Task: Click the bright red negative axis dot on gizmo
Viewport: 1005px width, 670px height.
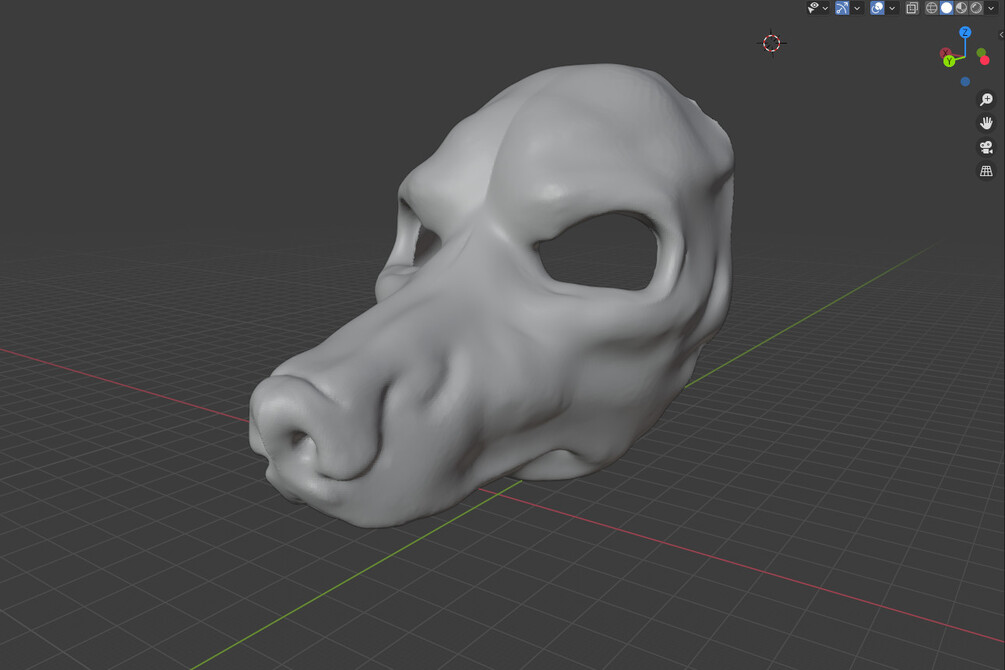Action: (985, 61)
